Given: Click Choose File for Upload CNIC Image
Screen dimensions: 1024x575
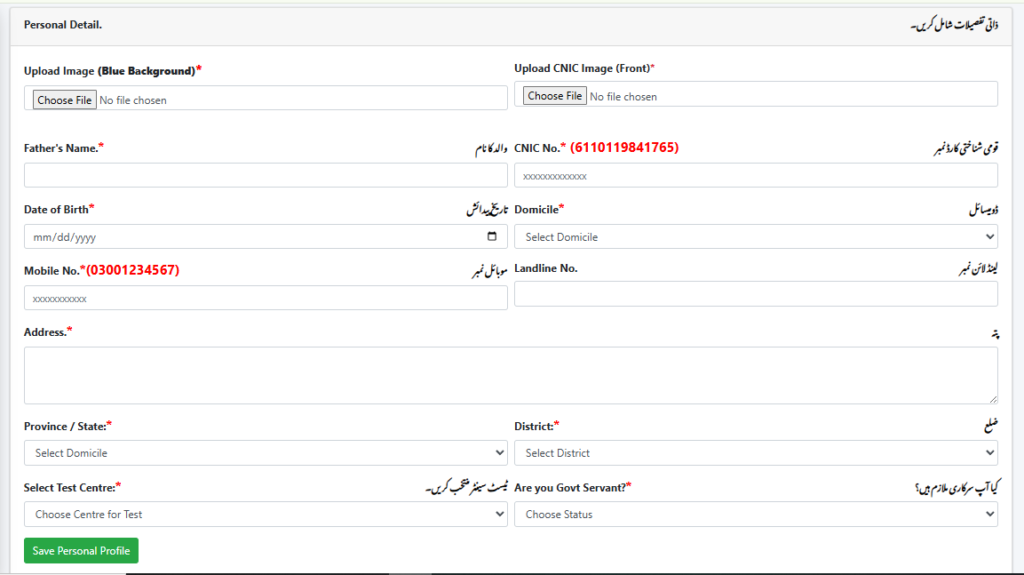Looking at the screenshot, I should click(554, 96).
